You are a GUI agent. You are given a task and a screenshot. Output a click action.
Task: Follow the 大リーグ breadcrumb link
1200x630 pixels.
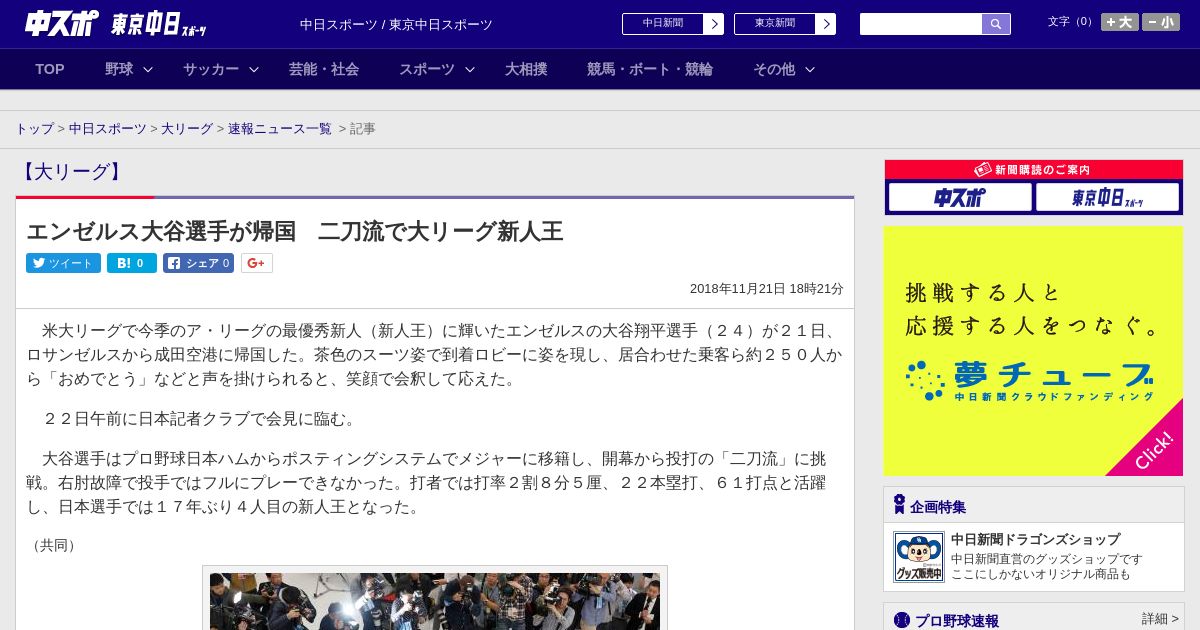(x=187, y=129)
